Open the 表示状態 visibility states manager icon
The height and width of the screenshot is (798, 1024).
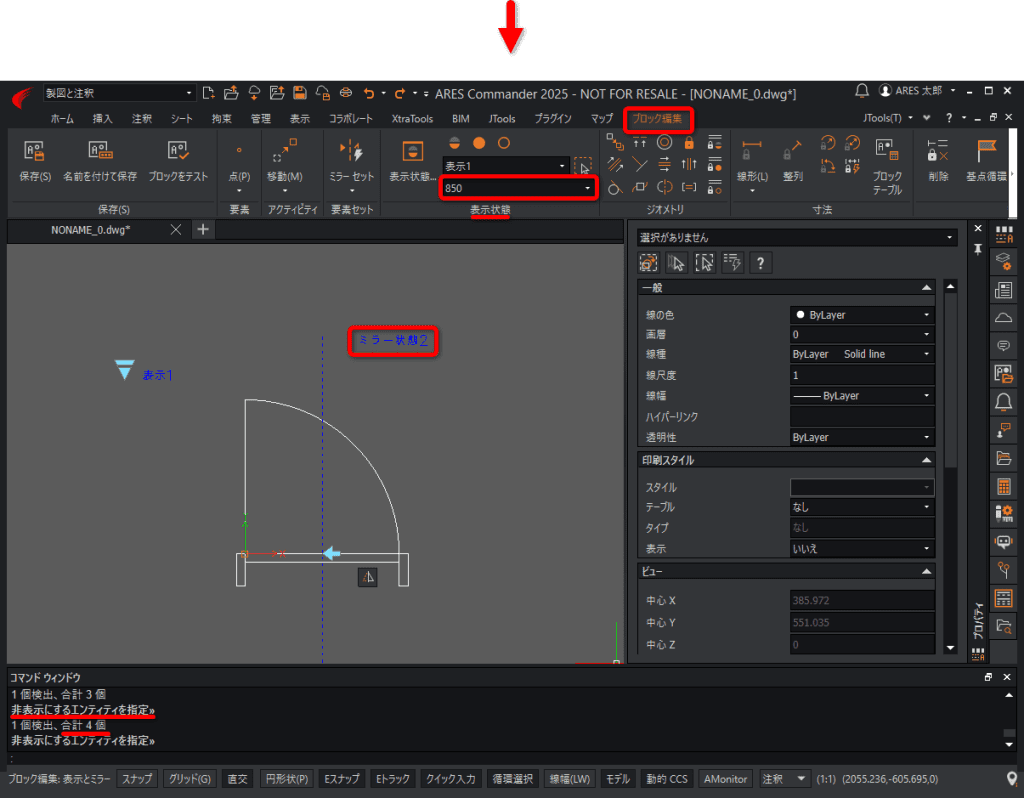tap(412, 152)
